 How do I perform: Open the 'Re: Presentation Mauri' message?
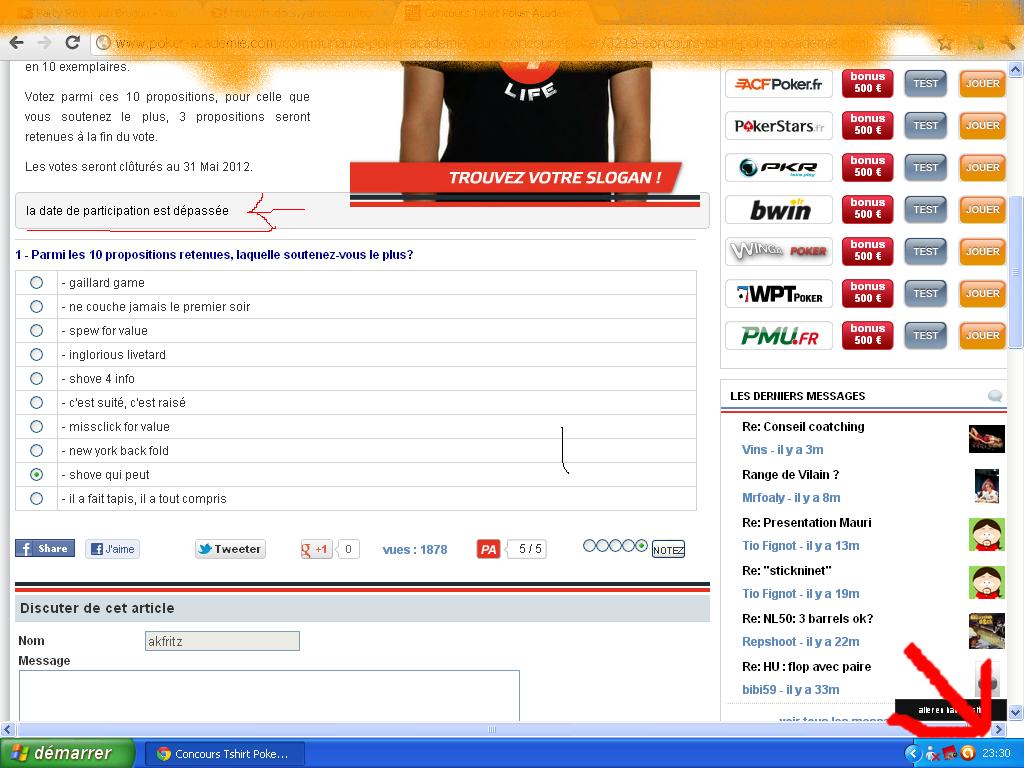tap(807, 522)
